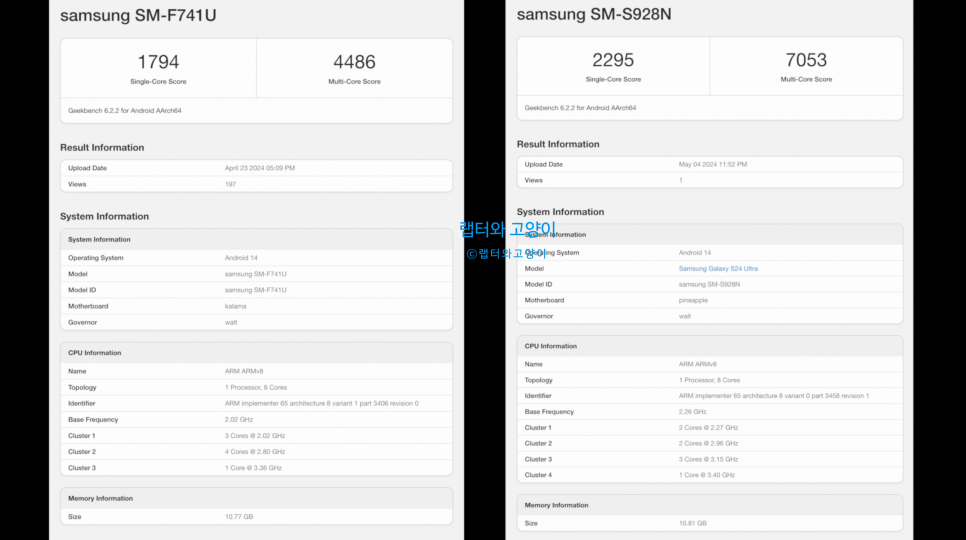The height and width of the screenshot is (540, 966).
Task: Select the samsung SM-S928N page title
Action: tap(594, 14)
